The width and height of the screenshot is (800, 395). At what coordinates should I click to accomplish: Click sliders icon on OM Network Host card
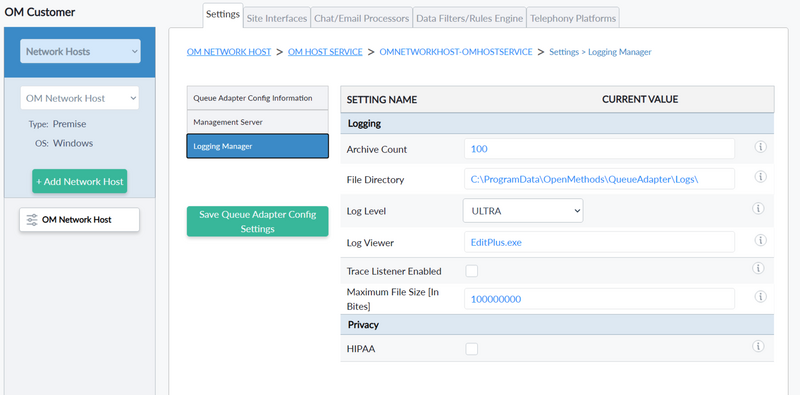tap(32, 220)
